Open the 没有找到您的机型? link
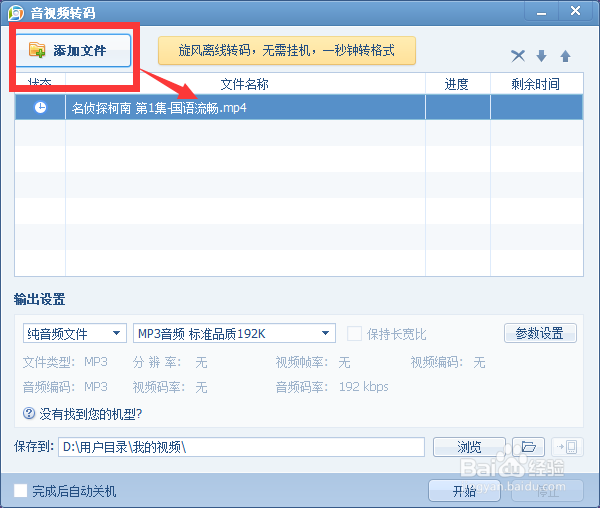Image resolution: width=600 pixels, height=508 pixels. coord(91,414)
